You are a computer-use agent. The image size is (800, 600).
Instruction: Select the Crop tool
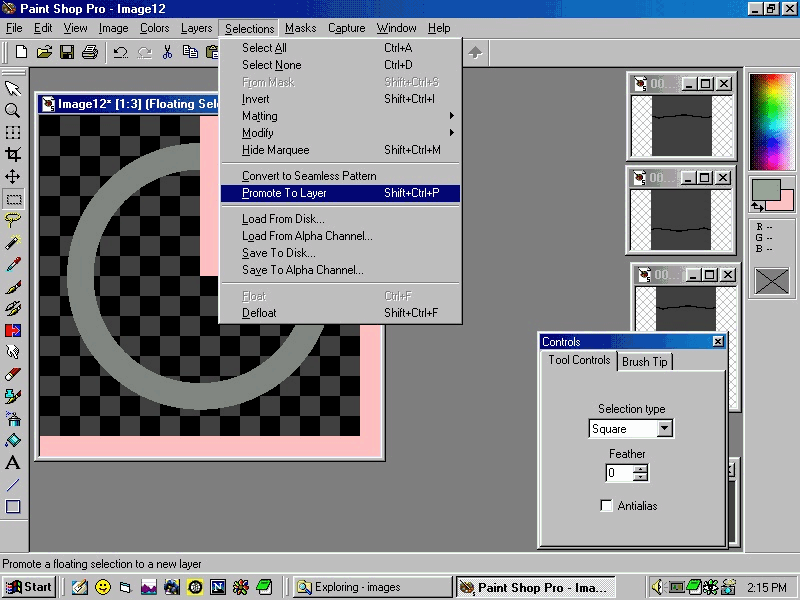(x=13, y=155)
